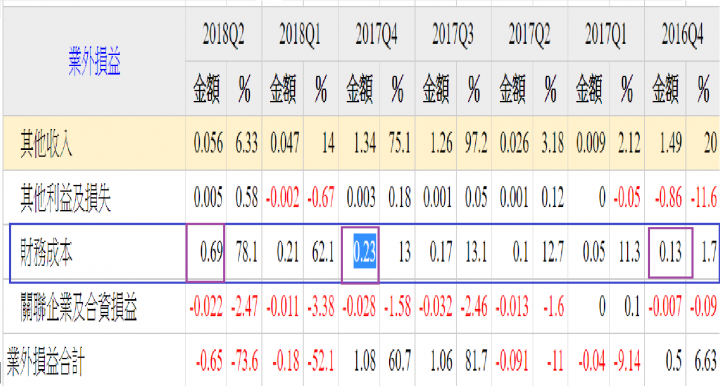Click the 其他收入 row label

46,143
